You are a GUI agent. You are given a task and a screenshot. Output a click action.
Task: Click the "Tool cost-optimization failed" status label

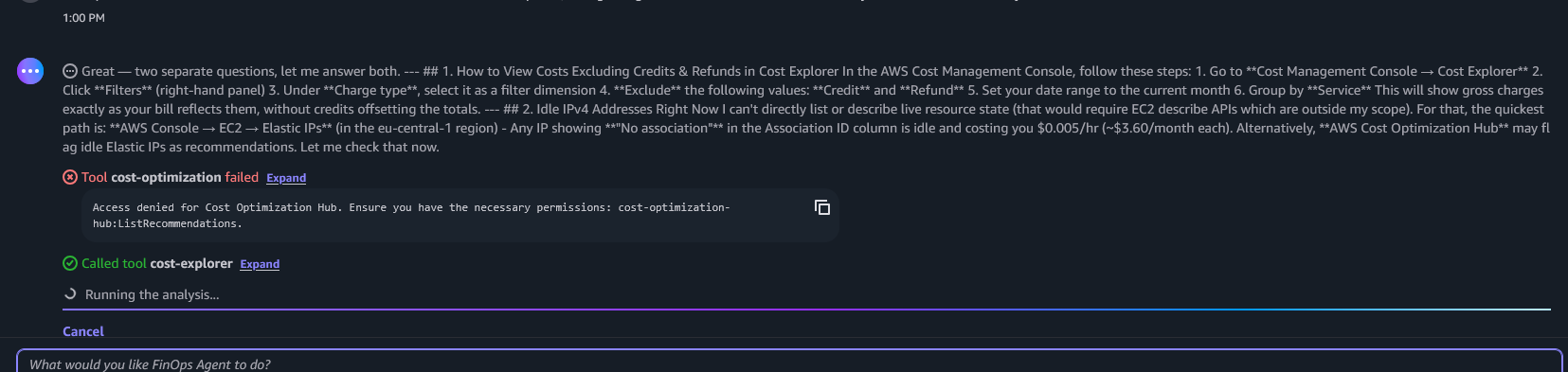[x=171, y=177]
